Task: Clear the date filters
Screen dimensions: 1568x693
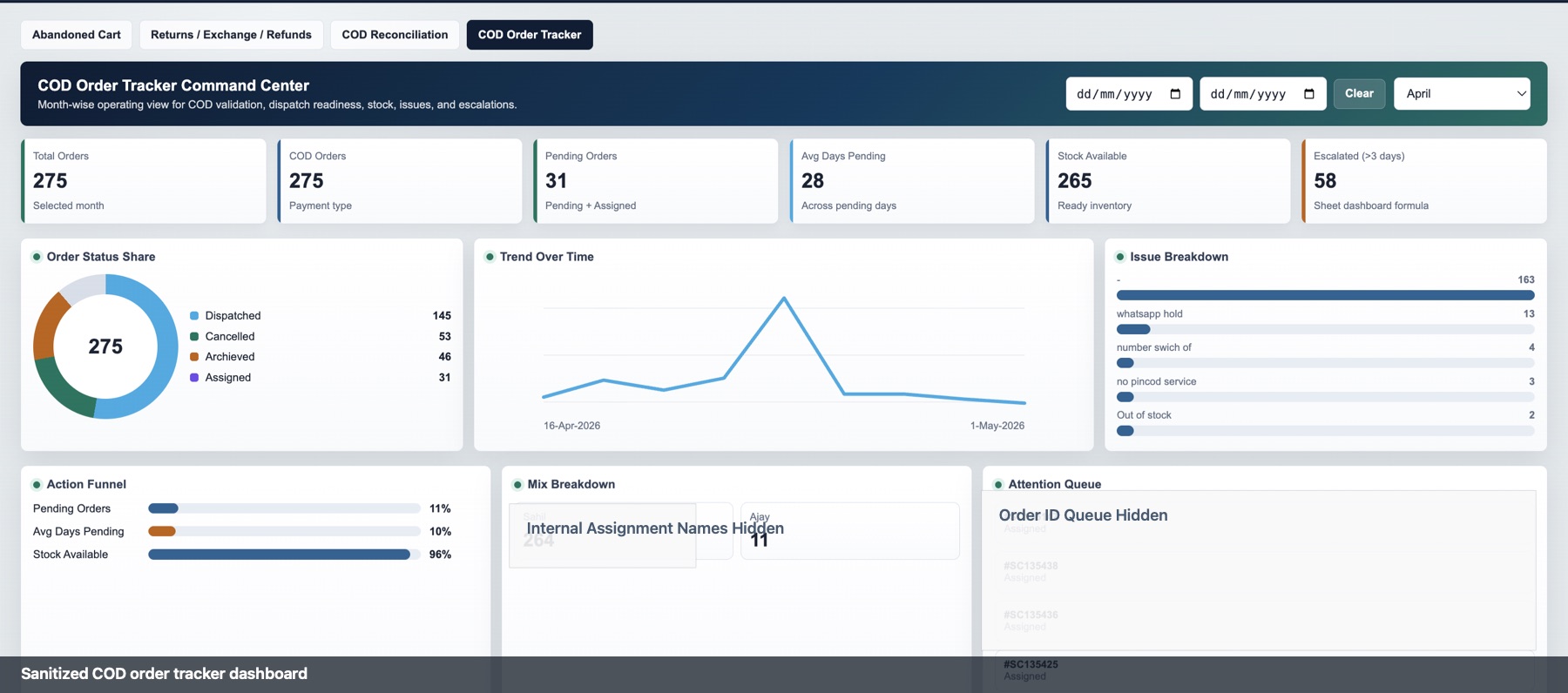Action: click(x=1359, y=93)
